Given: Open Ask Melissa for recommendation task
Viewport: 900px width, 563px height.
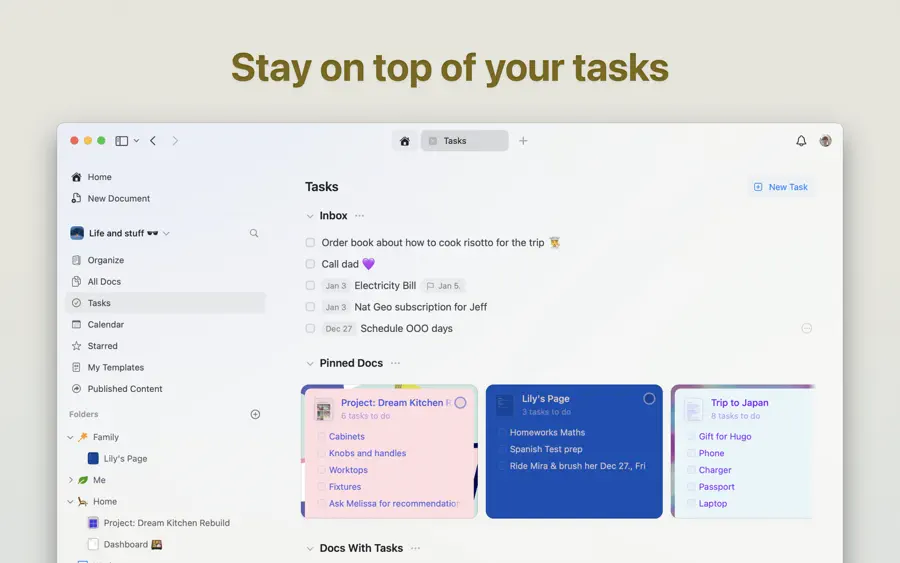Looking at the screenshot, I should [394, 503].
